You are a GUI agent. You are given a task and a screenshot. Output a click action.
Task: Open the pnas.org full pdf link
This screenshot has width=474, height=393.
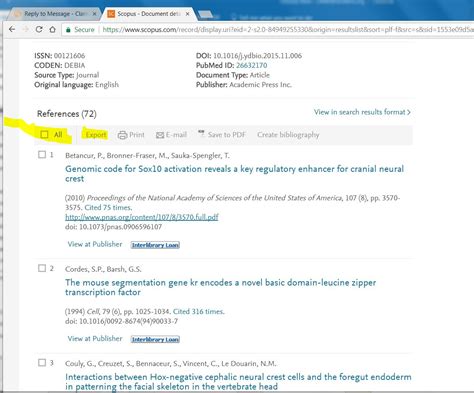click(142, 217)
